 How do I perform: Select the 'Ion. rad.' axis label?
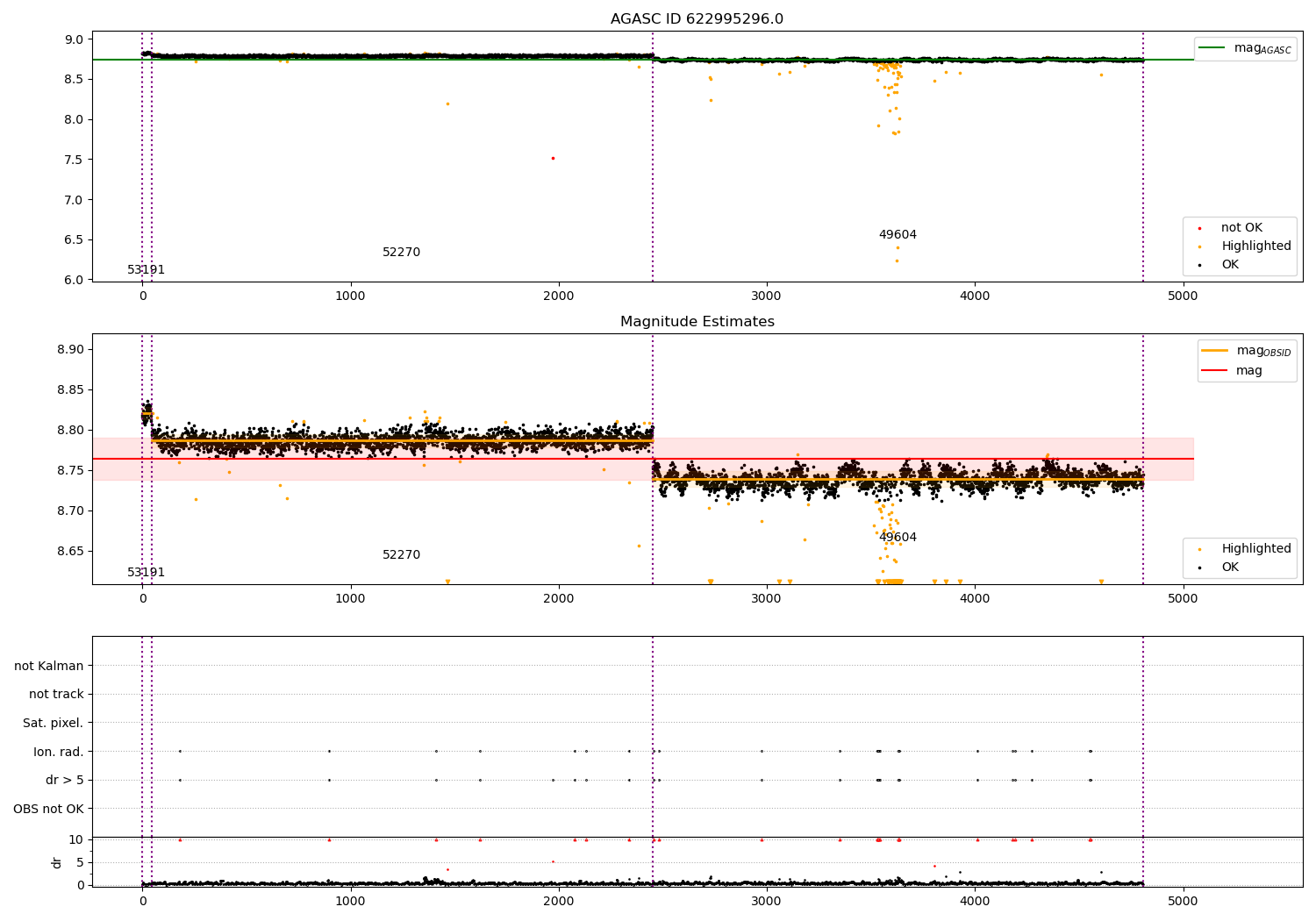(x=59, y=752)
